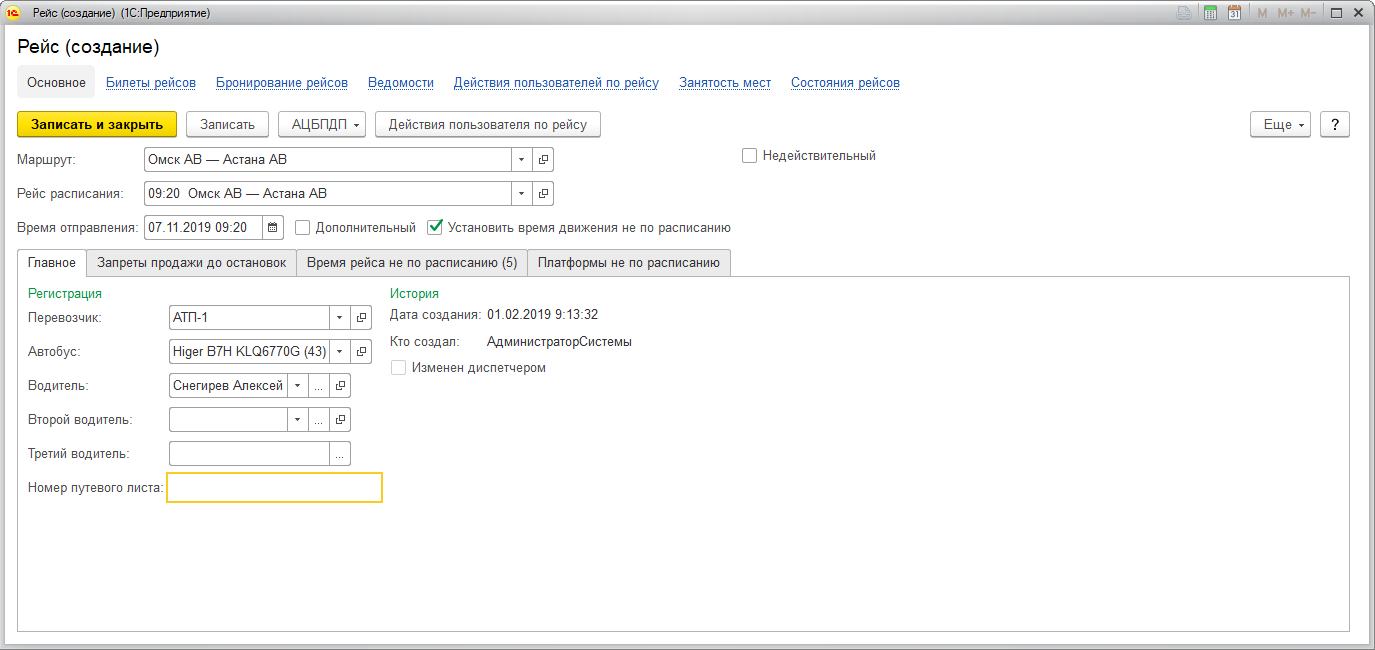Expand the Второй водитель dropdown
This screenshot has width=1375, height=650.
[x=297, y=420]
